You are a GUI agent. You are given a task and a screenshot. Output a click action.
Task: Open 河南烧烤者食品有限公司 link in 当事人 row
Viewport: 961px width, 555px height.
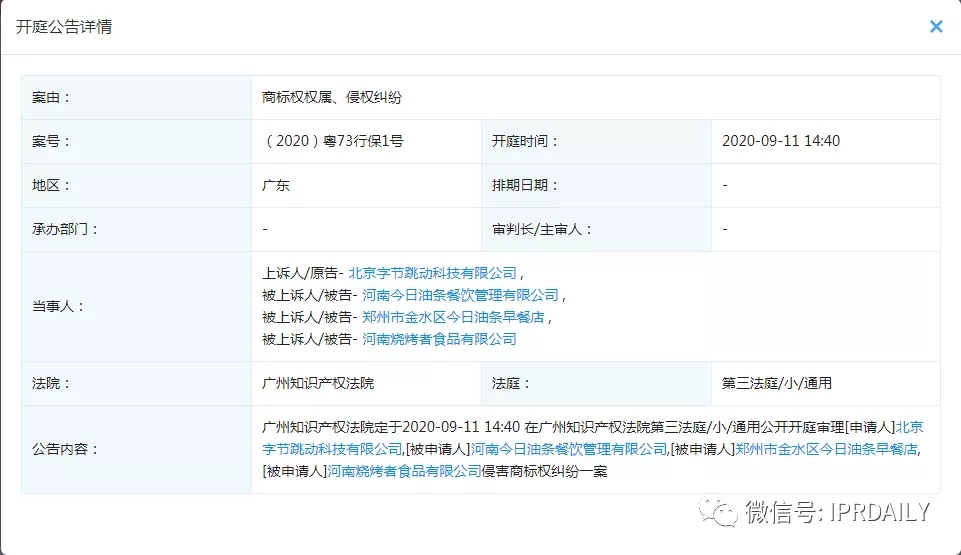coord(439,339)
